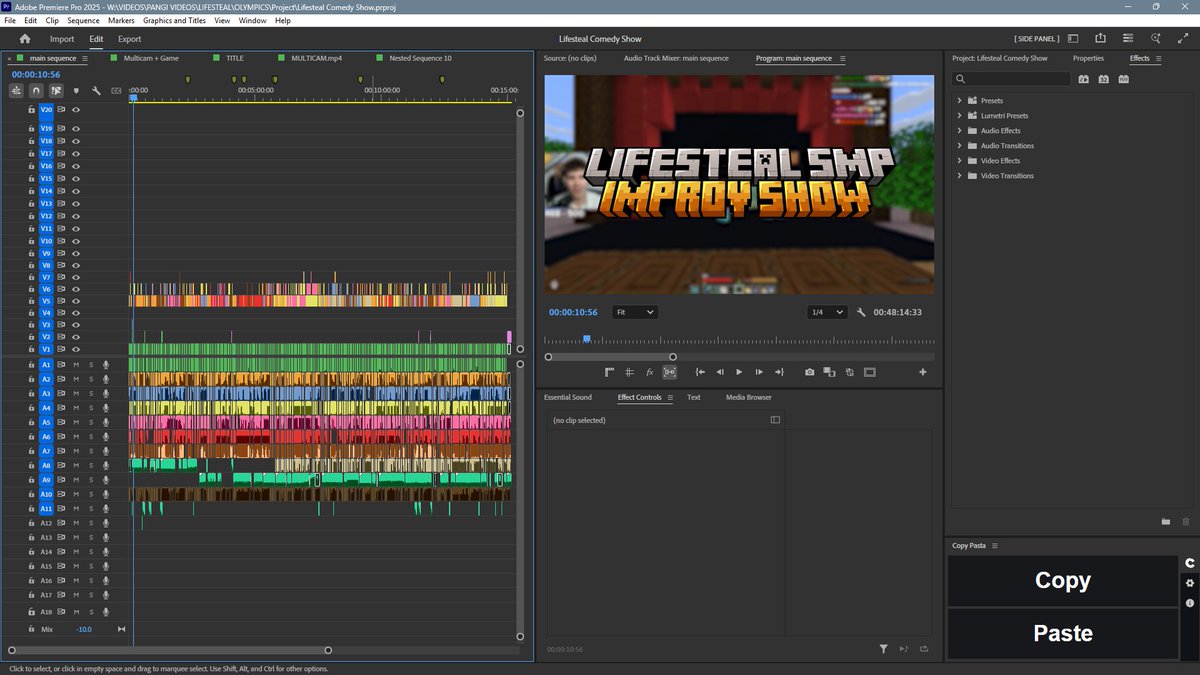The width and height of the screenshot is (1200, 675).
Task: Switch to Multicam + Game sequence tab
Action: [x=151, y=58]
